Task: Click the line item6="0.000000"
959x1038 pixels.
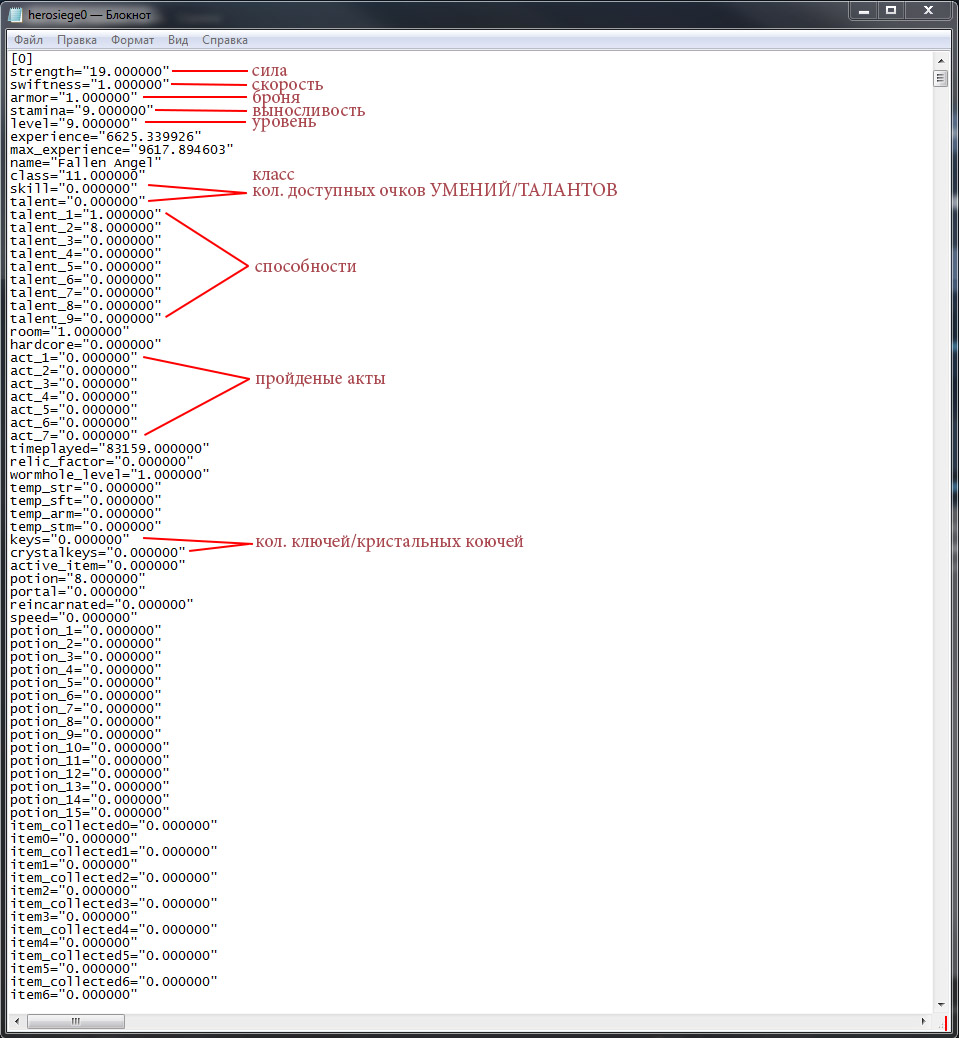Action: 73,995
